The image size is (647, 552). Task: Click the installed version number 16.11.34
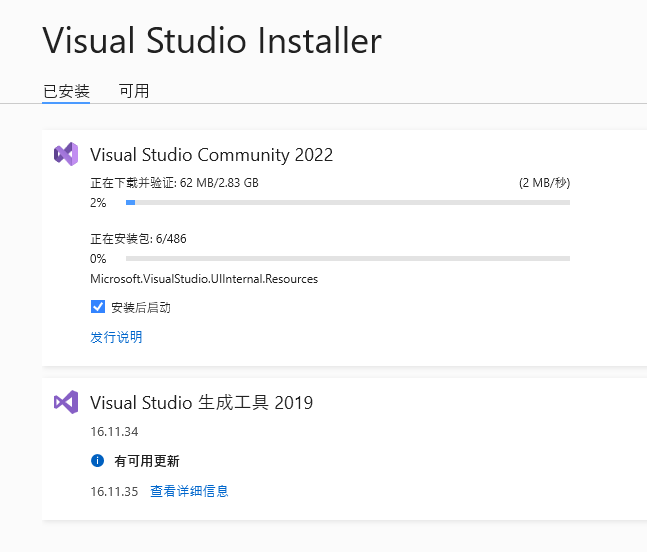tap(114, 432)
